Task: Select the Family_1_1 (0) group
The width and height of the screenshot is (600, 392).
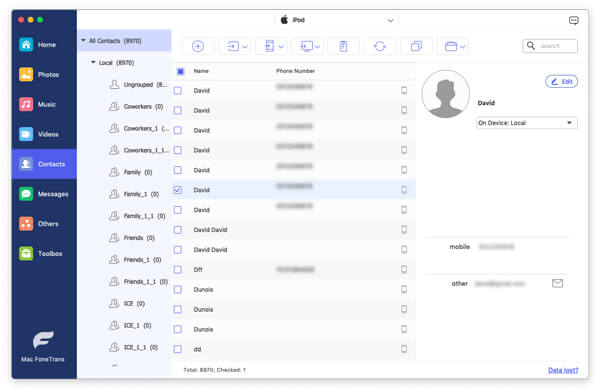Action: tap(137, 216)
